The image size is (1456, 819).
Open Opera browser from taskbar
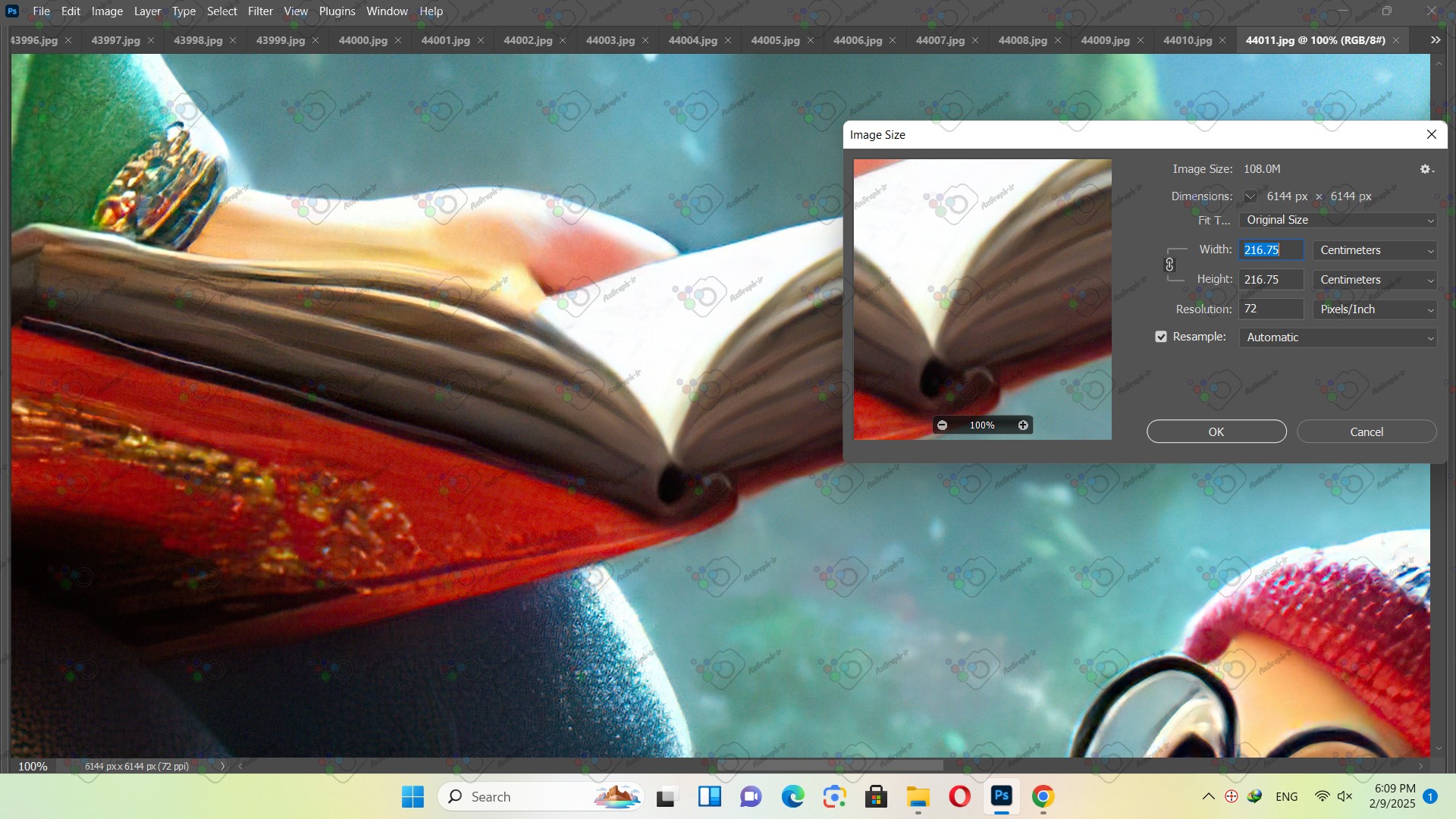tap(959, 797)
